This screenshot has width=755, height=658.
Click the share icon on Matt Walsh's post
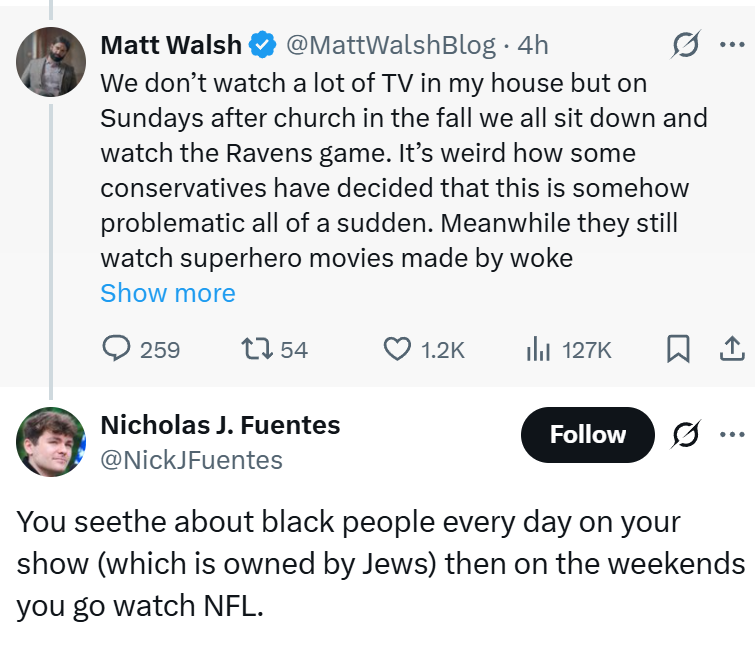[731, 349]
